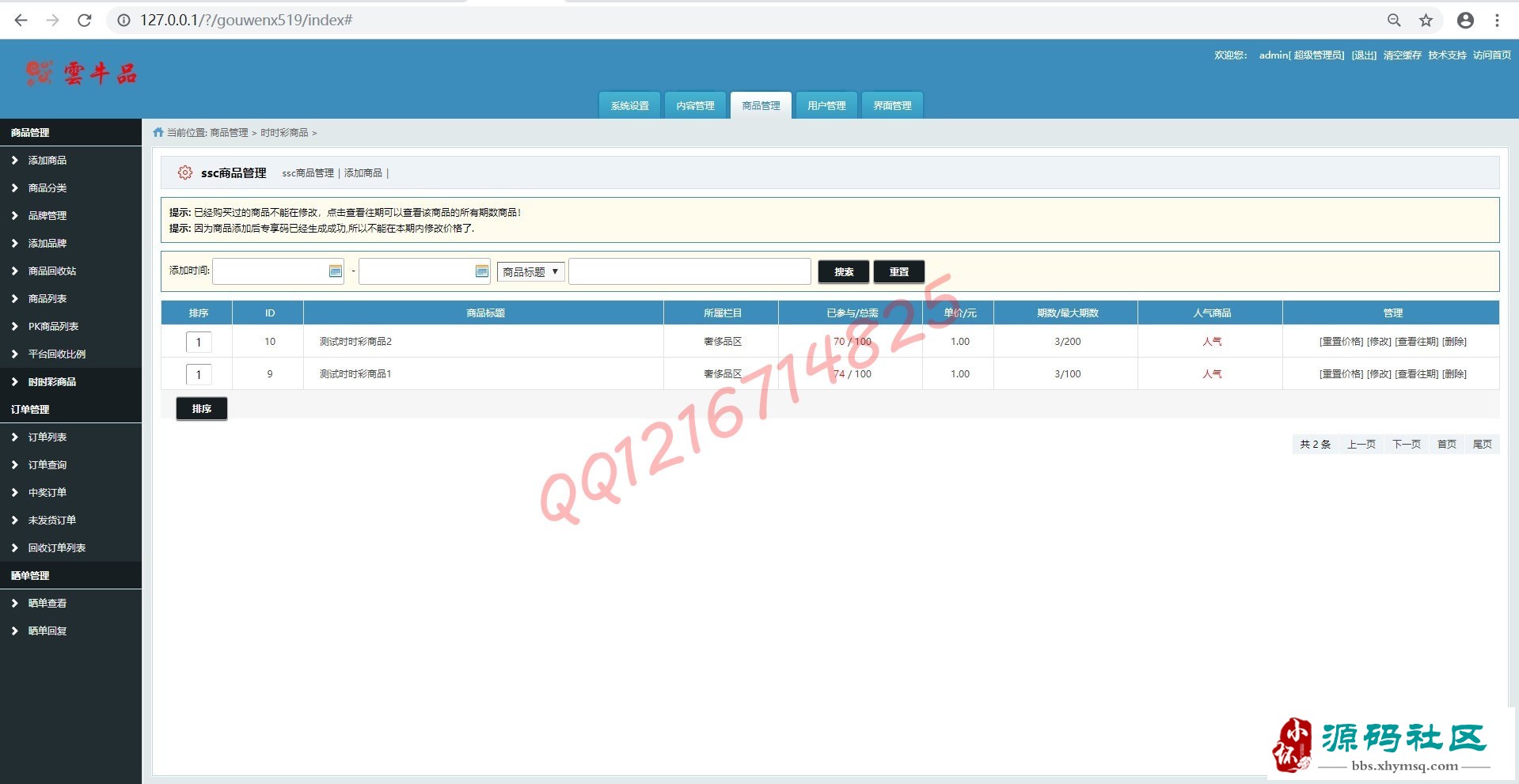Open the end date calendar picker

482,271
